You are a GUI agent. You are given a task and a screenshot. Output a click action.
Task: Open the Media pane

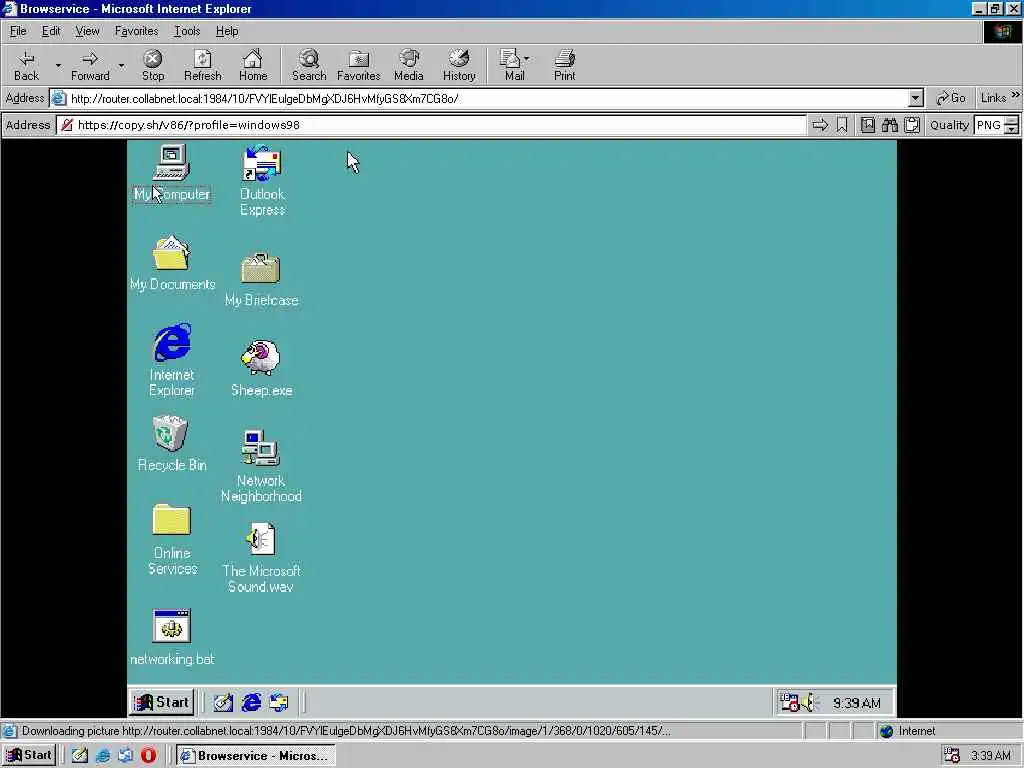pyautogui.click(x=409, y=65)
